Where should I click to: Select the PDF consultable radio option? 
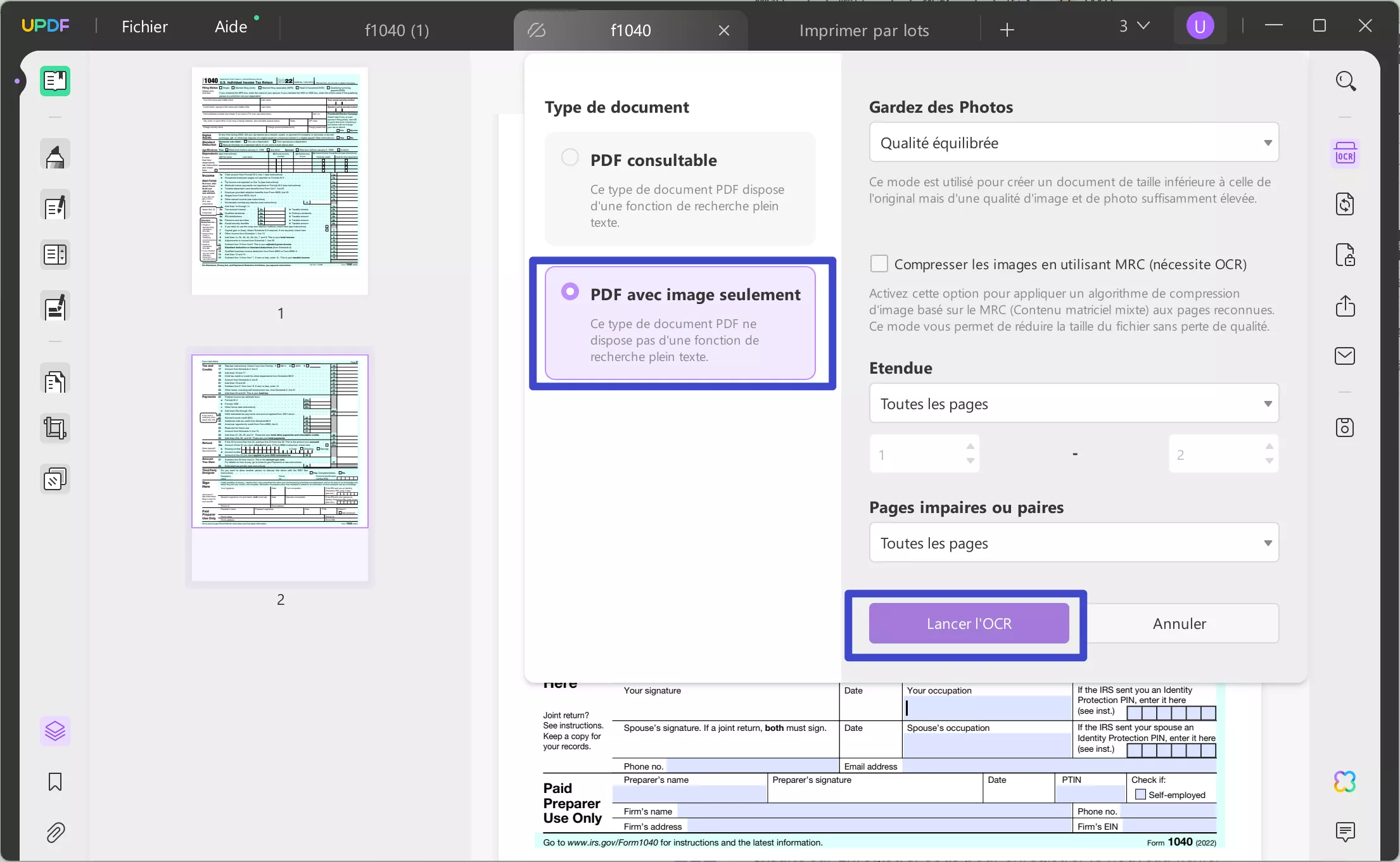click(x=570, y=157)
